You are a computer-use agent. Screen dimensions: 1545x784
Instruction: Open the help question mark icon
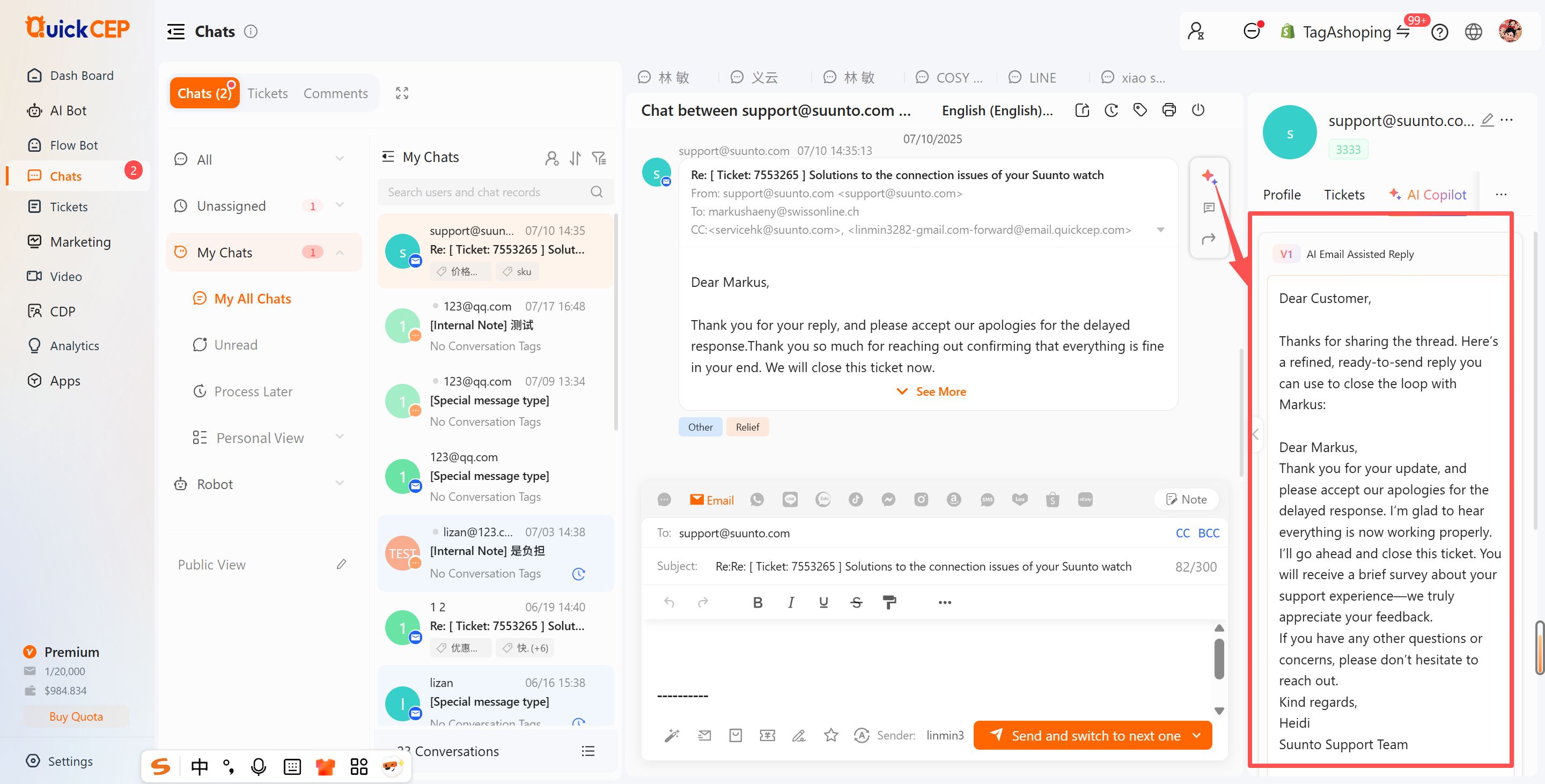pyautogui.click(x=1439, y=32)
